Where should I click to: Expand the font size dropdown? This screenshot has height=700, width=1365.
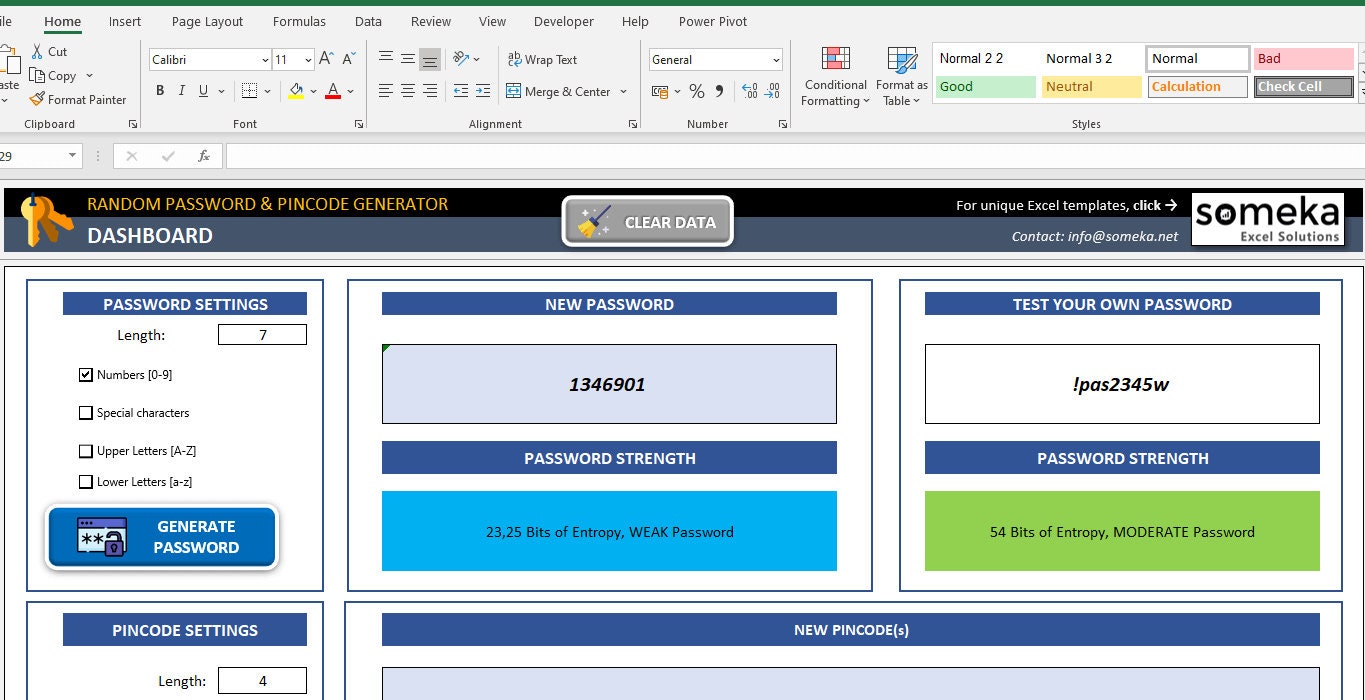306,59
